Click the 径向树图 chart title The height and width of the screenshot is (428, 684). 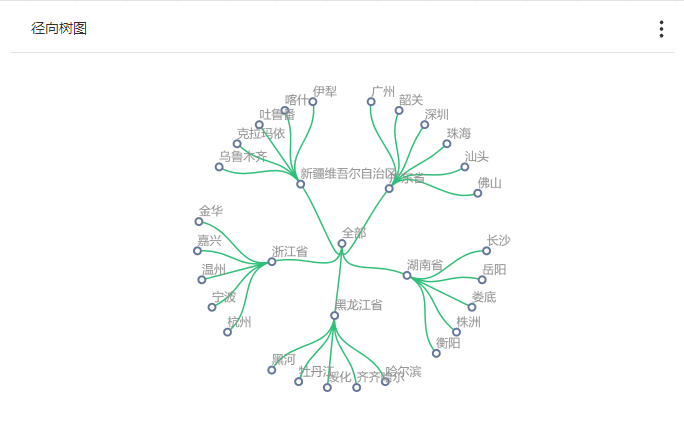click(x=59, y=29)
